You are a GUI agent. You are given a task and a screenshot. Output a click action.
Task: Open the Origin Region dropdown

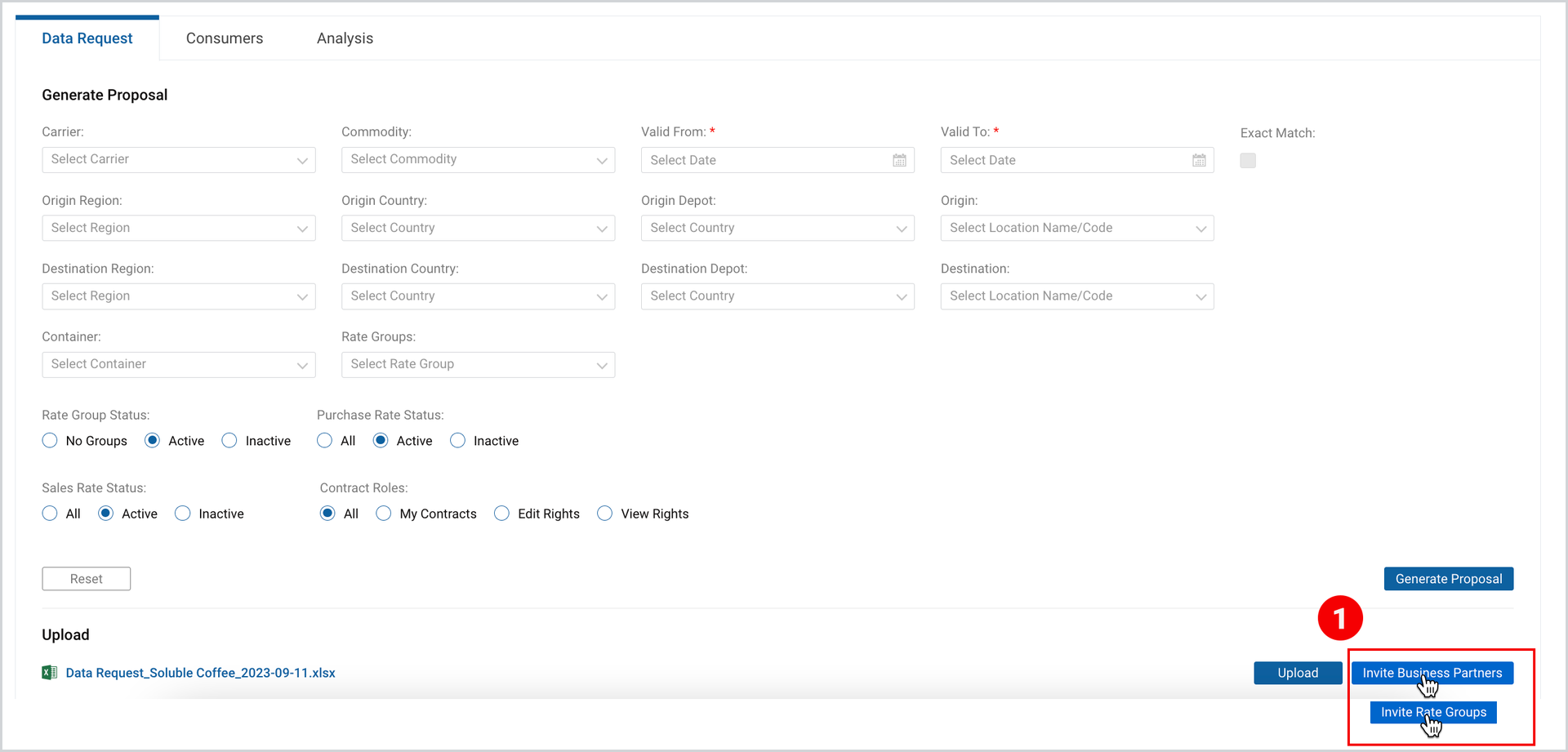tap(179, 228)
